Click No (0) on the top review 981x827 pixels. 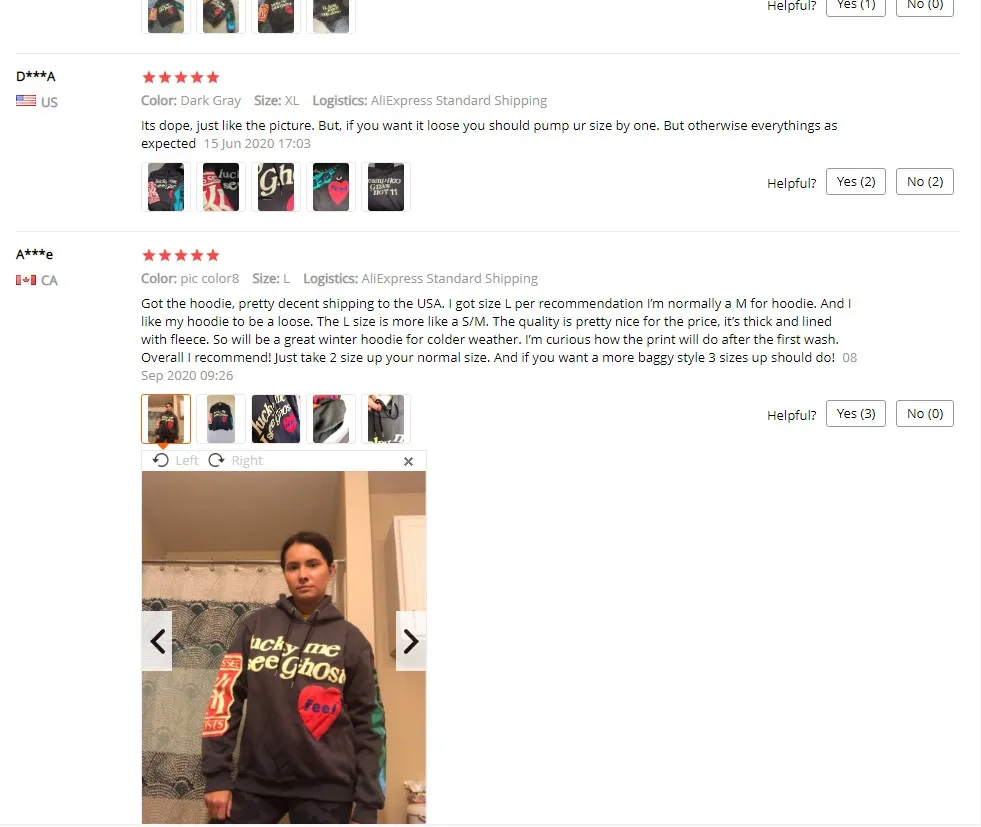[x=925, y=6]
